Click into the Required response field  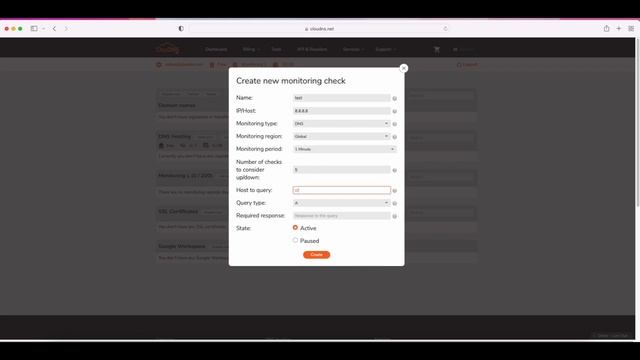pyautogui.click(x=341, y=216)
